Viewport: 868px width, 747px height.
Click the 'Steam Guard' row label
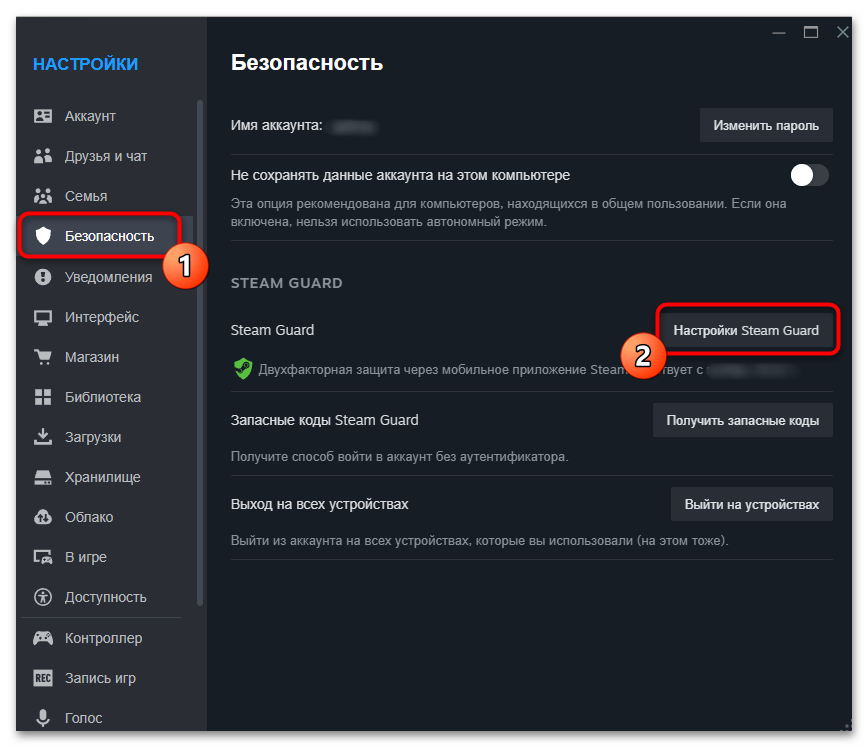click(272, 330)
